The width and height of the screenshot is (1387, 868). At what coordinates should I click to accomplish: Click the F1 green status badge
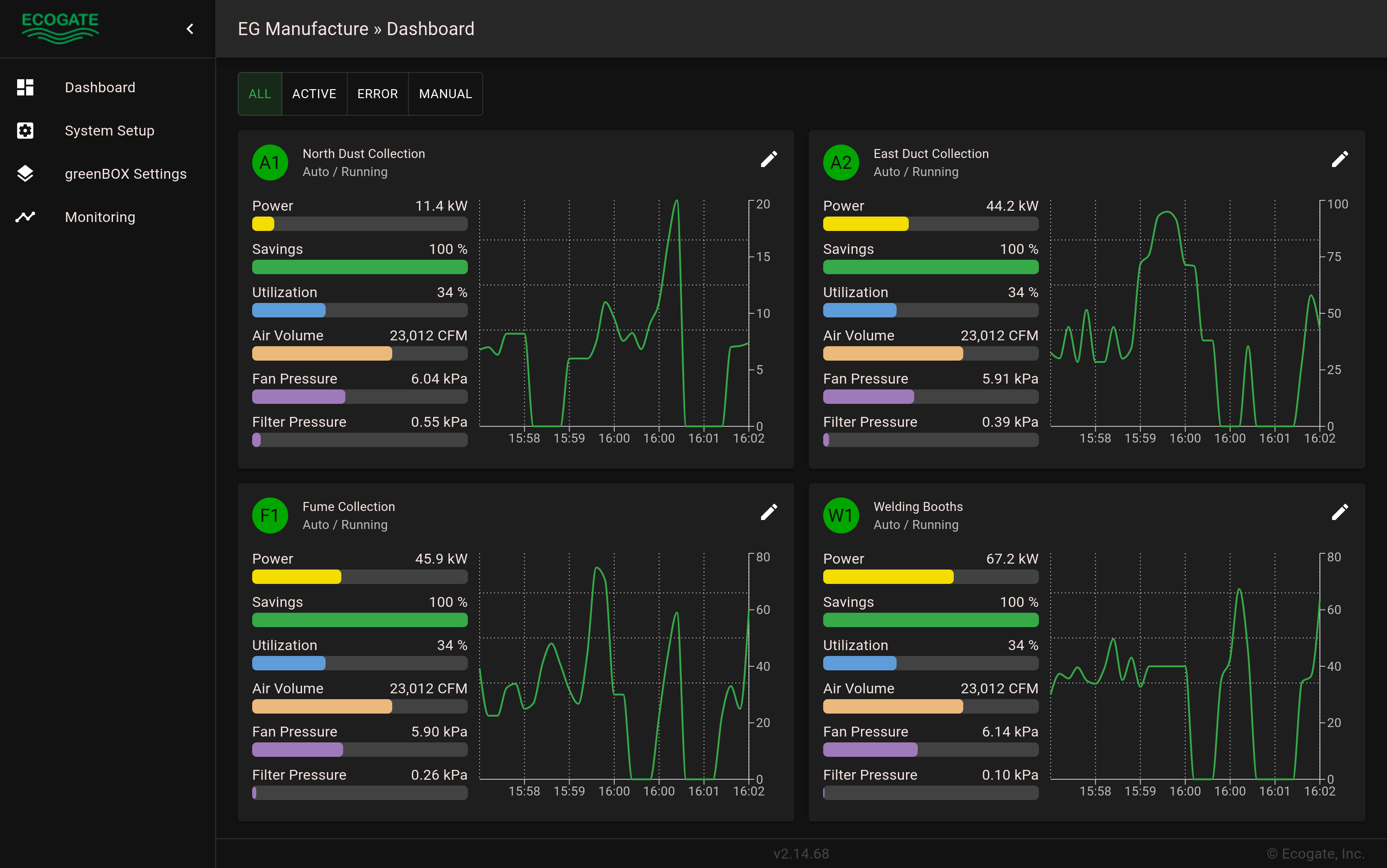270,515
